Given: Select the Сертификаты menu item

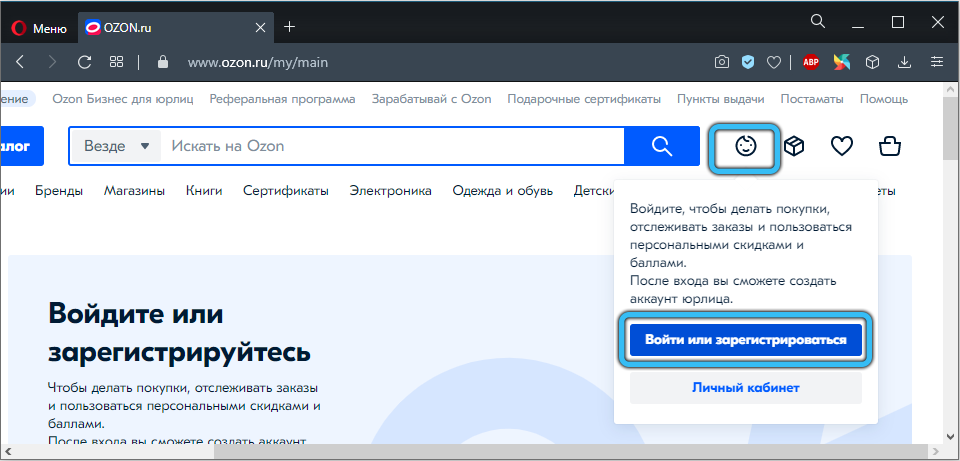Looking at the screenshot, I should tap(286, 191).
